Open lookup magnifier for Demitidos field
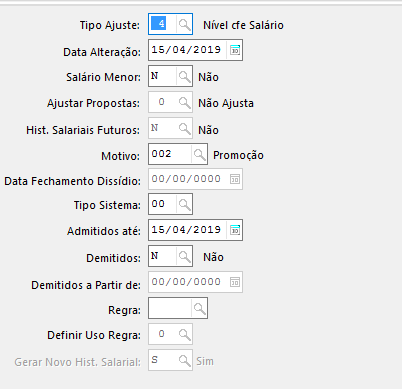The height and width of the screenshot is (389, 402). click(184, 256)
